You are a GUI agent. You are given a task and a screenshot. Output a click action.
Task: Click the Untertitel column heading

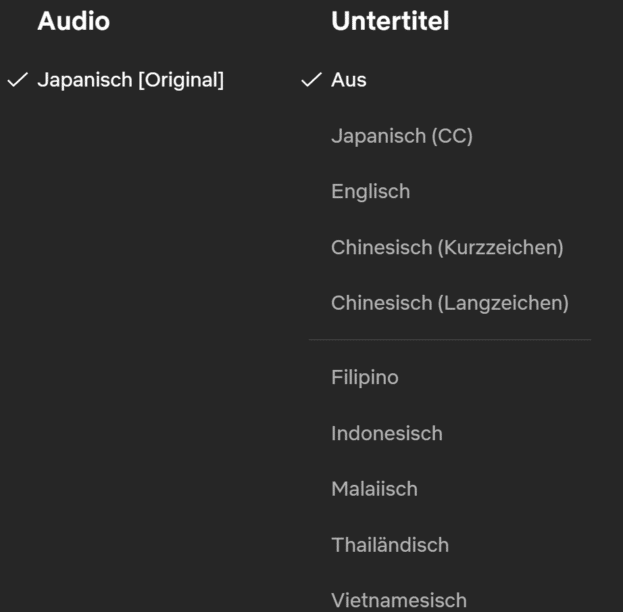[390, 21]
